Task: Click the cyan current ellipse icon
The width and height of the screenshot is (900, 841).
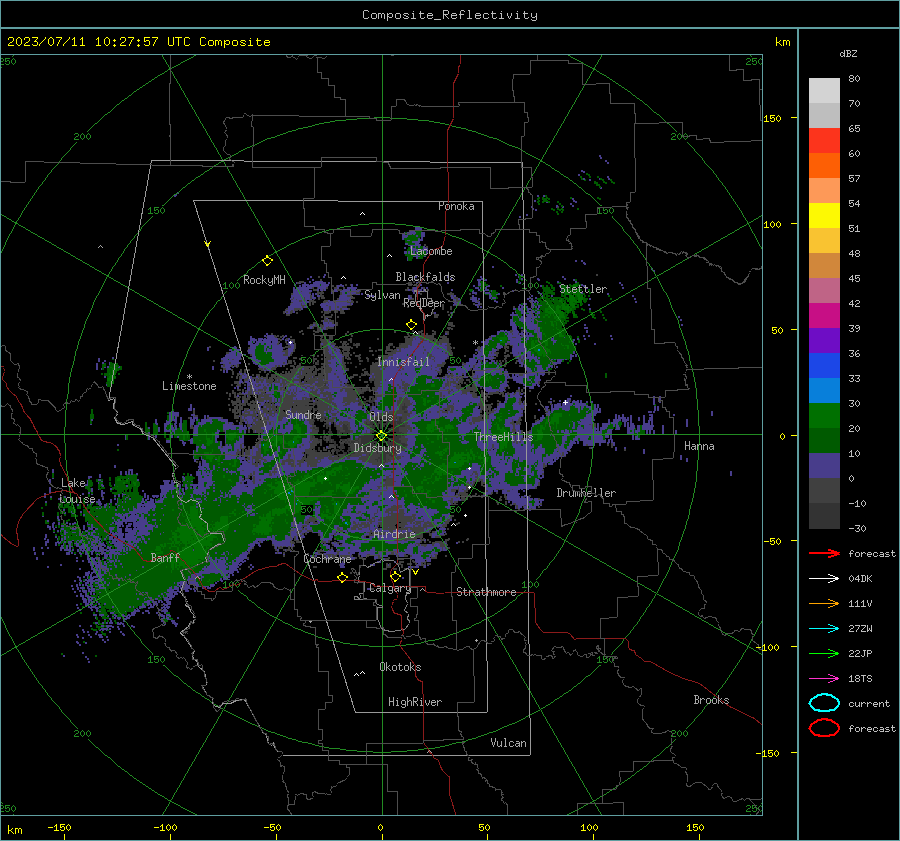Action: (824, 703)
